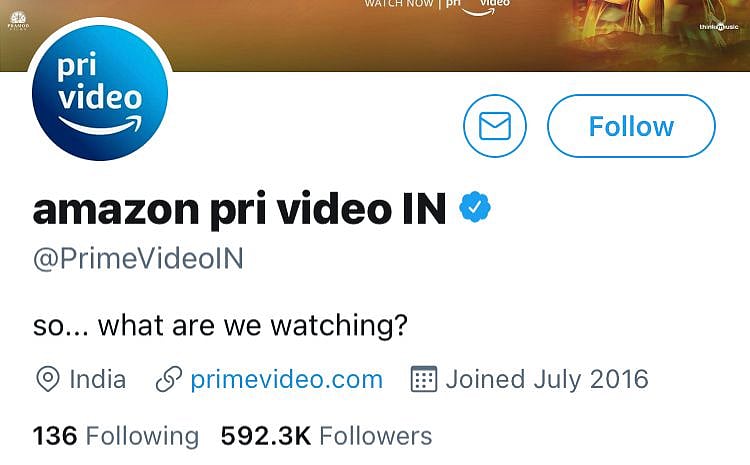Click the smile arrow in the profile logo
The image size is (750, 465).
click(100, 124)
